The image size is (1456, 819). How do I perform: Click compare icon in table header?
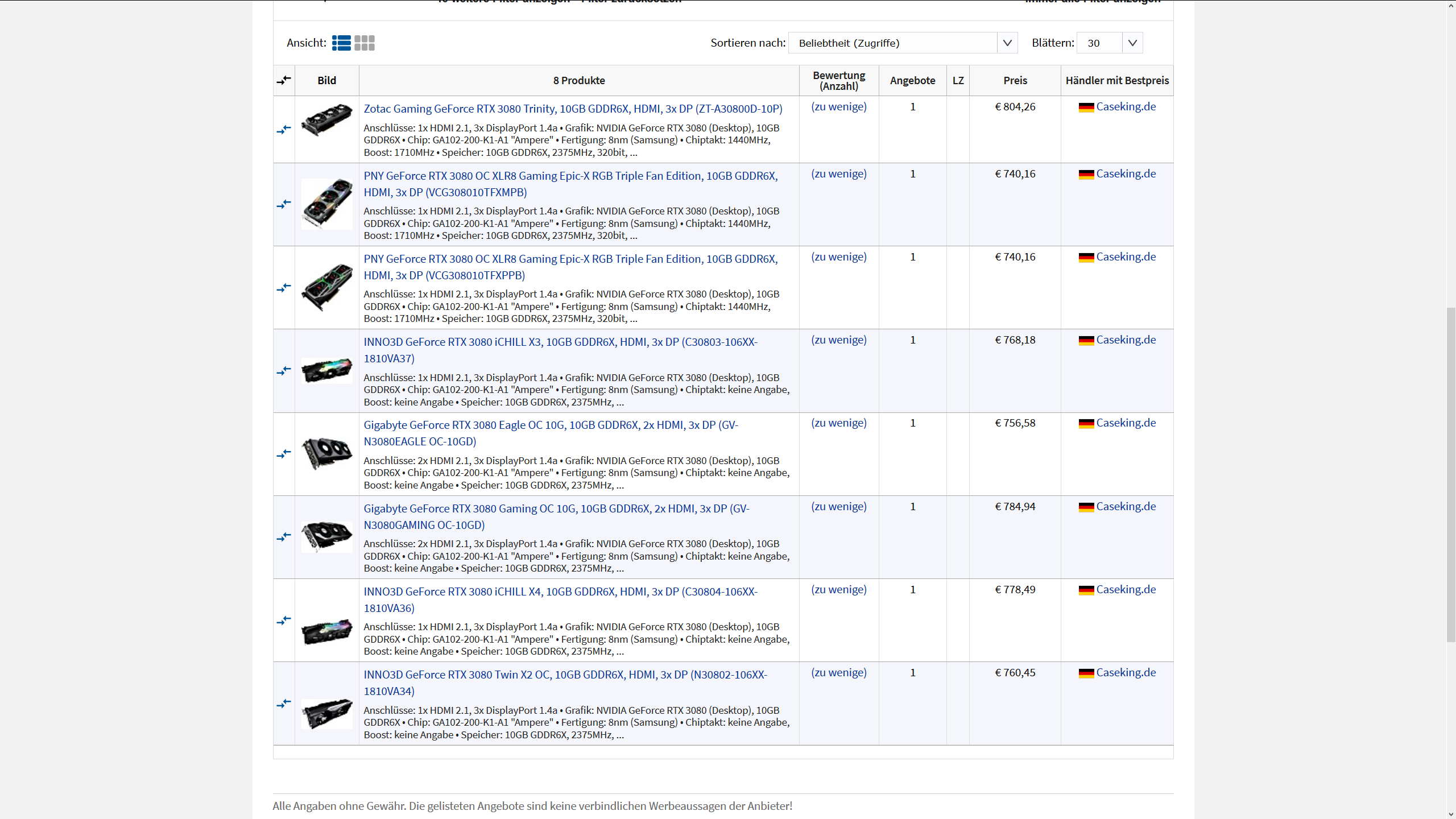[284, 80]
